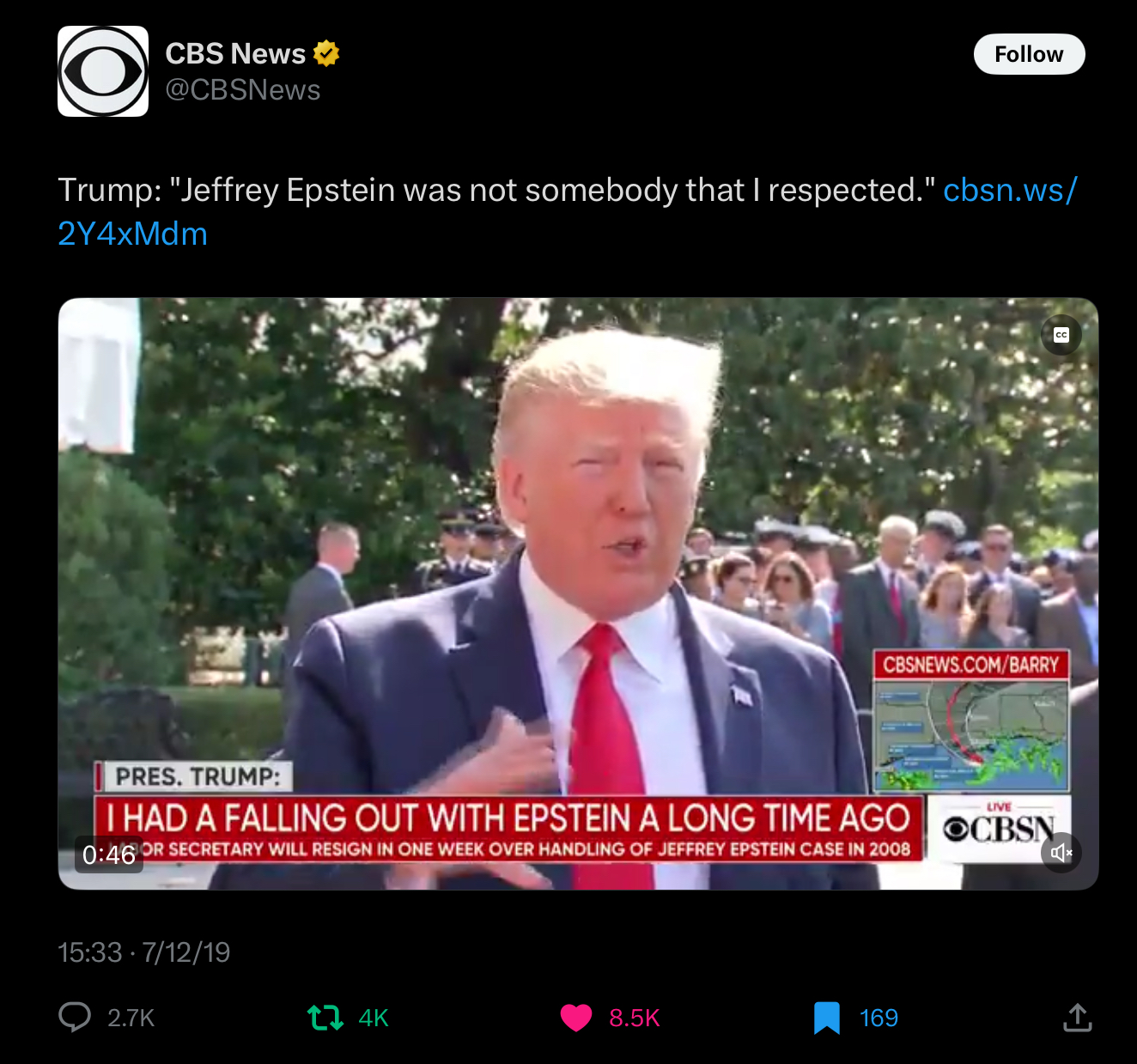
Task: Click the 169 bookmarks count
Action: [x=879, y=1018]
